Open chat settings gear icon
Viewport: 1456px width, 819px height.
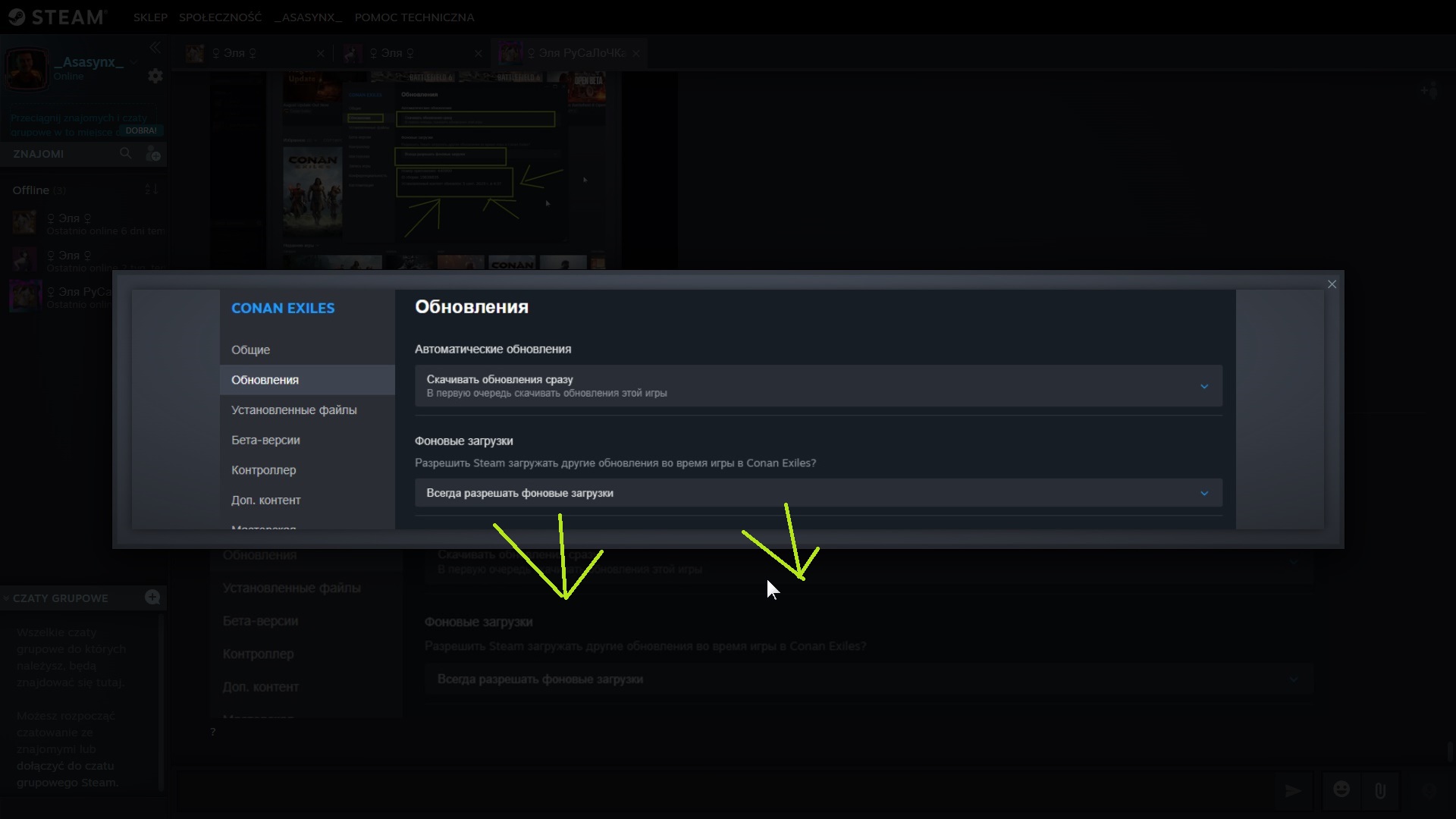[155, 76]
